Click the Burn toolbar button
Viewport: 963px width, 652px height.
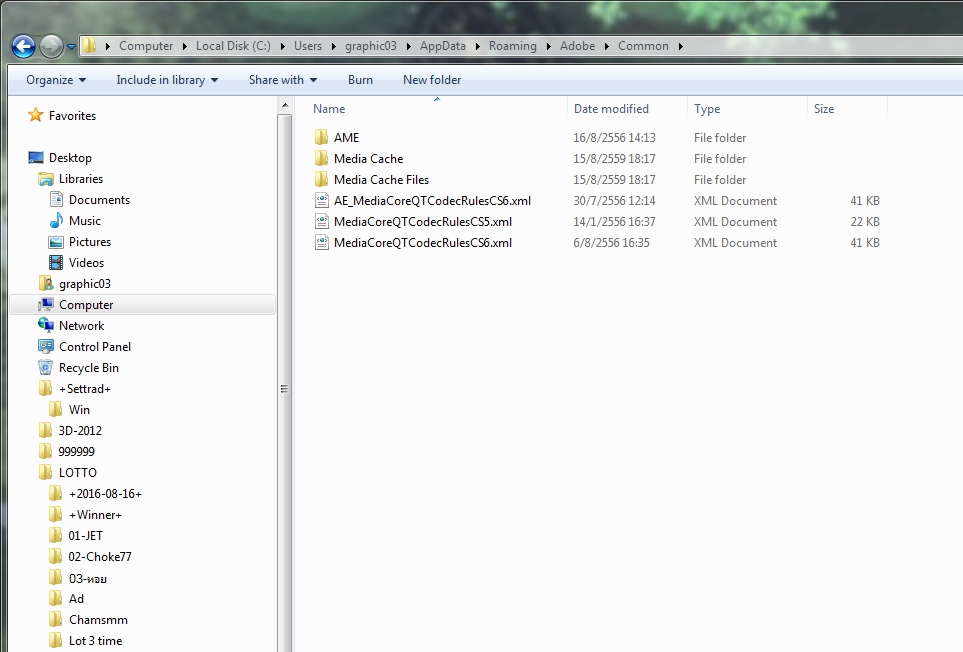pos(360,80)
